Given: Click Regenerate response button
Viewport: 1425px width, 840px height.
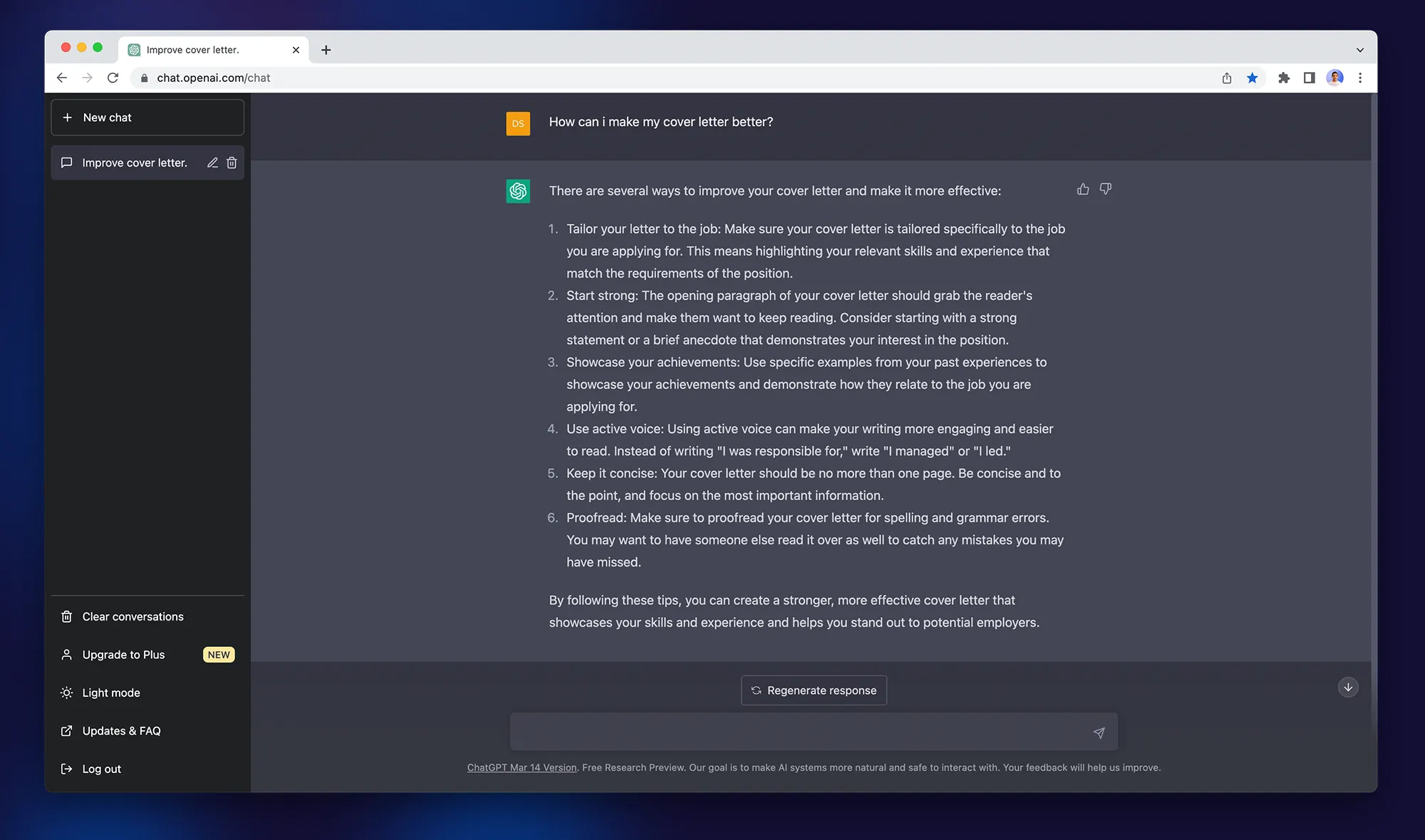Looking at the screenshot, I should pyautogui.click(x=814, y=690).
